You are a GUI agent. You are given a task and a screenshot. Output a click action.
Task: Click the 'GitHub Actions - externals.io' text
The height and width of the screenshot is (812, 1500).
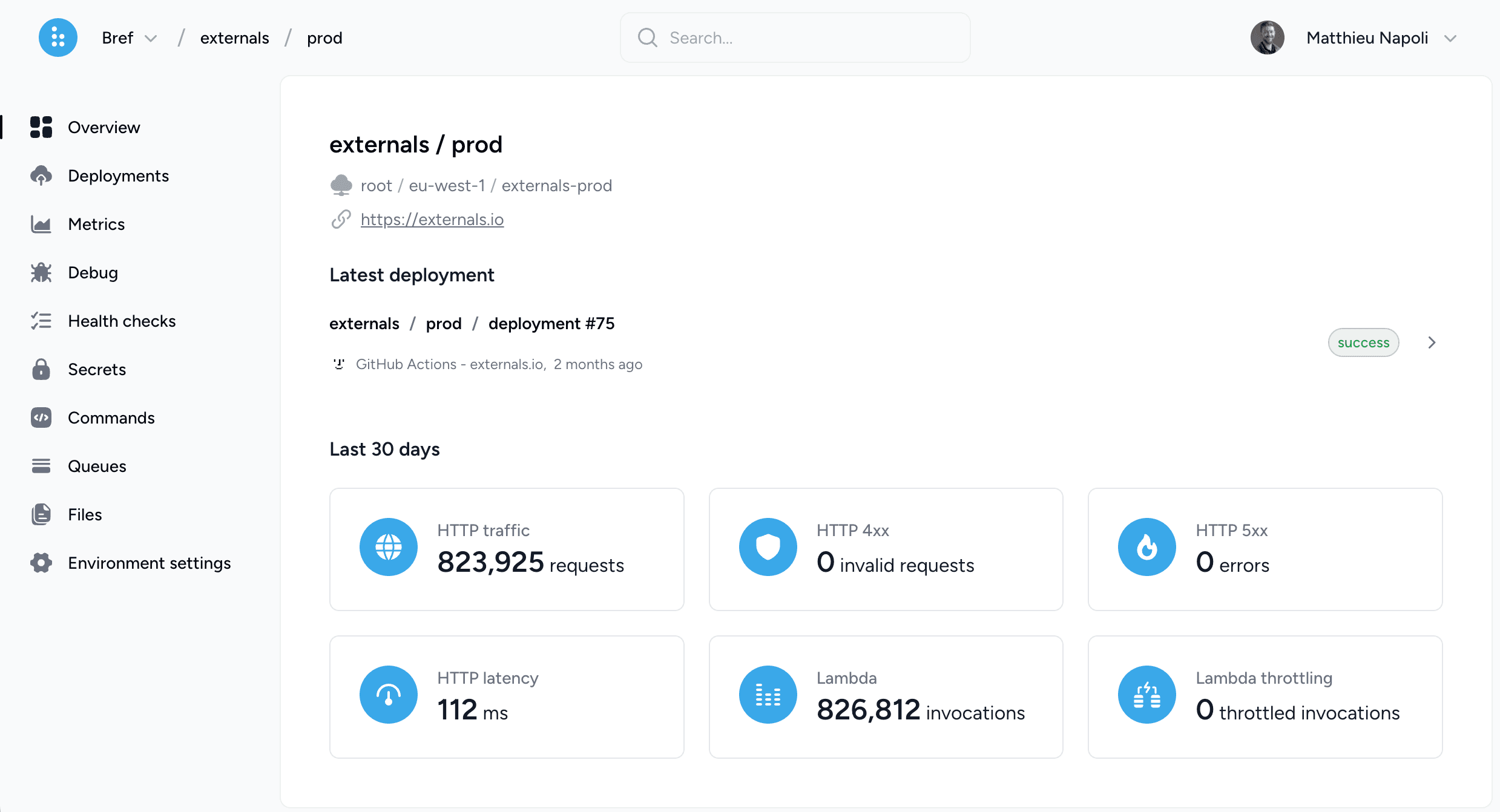(450, 364)
